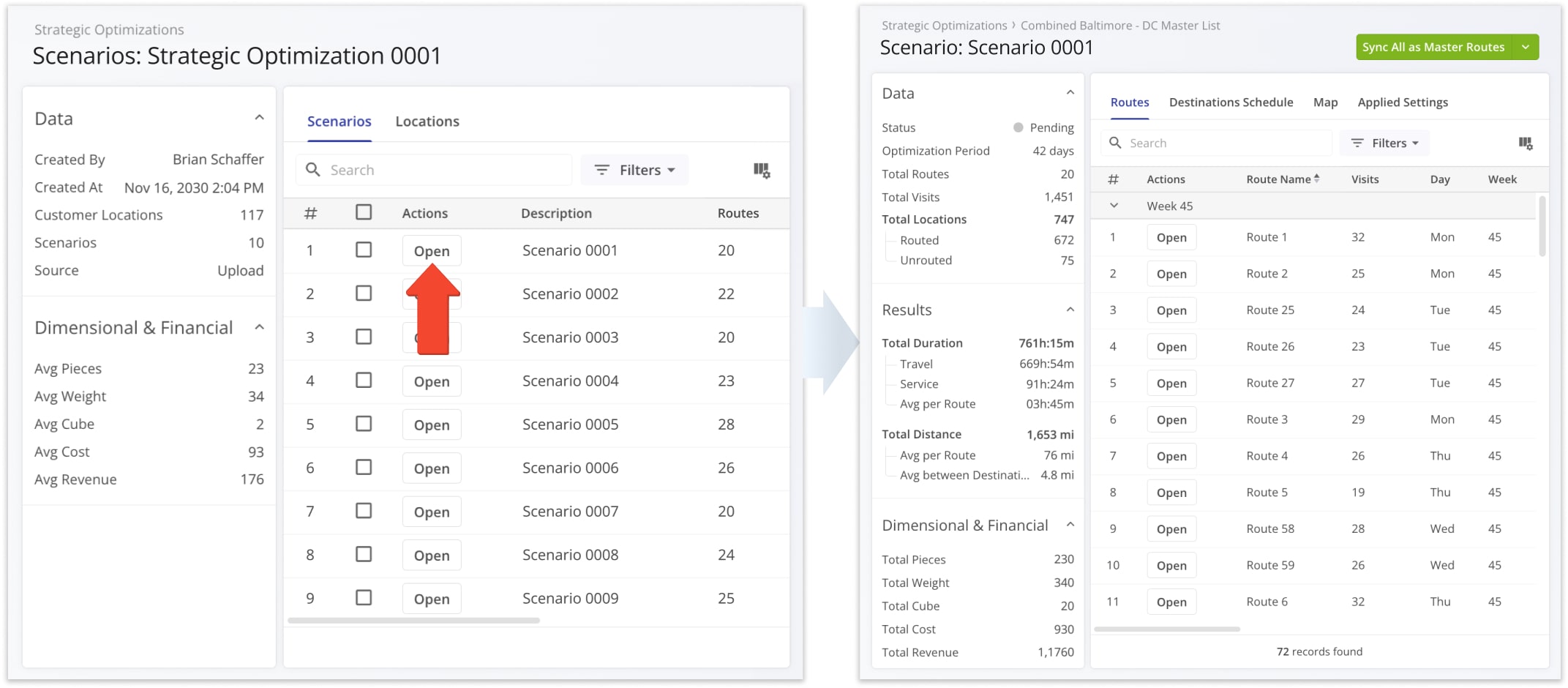Check the checkbox for Scenario 0003
This screenshot has height=688, width=1568.
(x=364, y=337)
